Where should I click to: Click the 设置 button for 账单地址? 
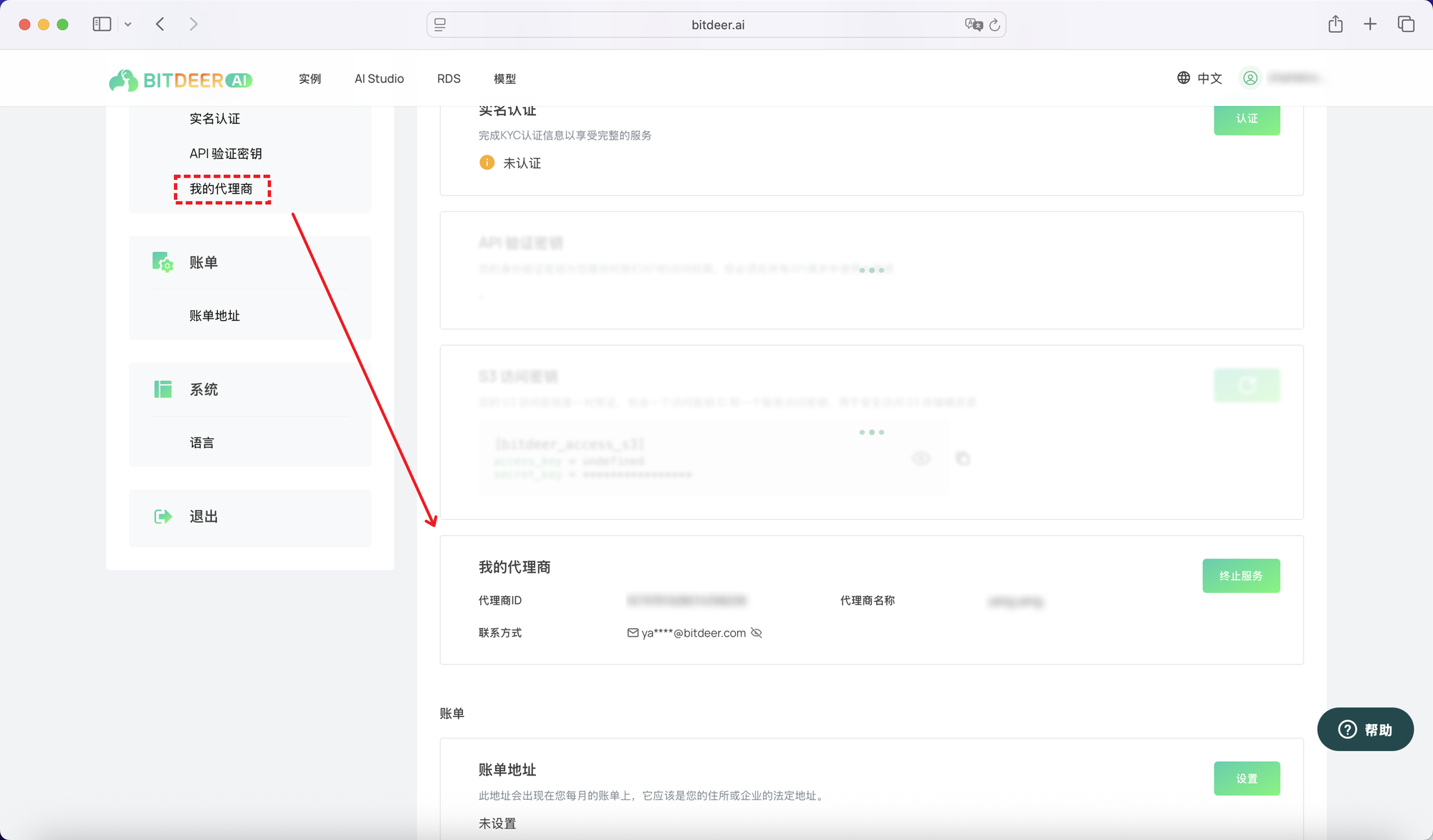pos(1247,778)
